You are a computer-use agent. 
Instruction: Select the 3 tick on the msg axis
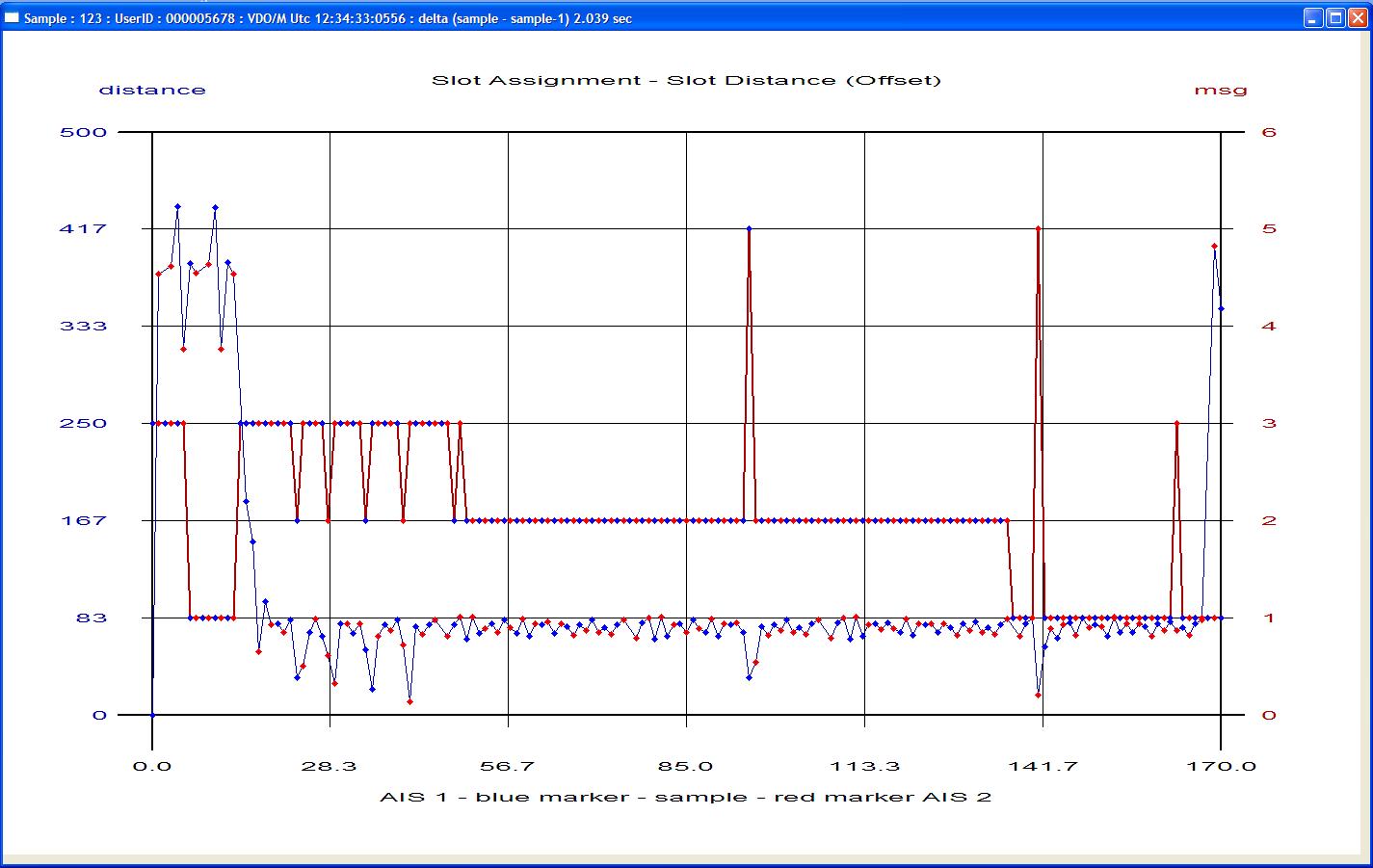(x=1269, y=424)
